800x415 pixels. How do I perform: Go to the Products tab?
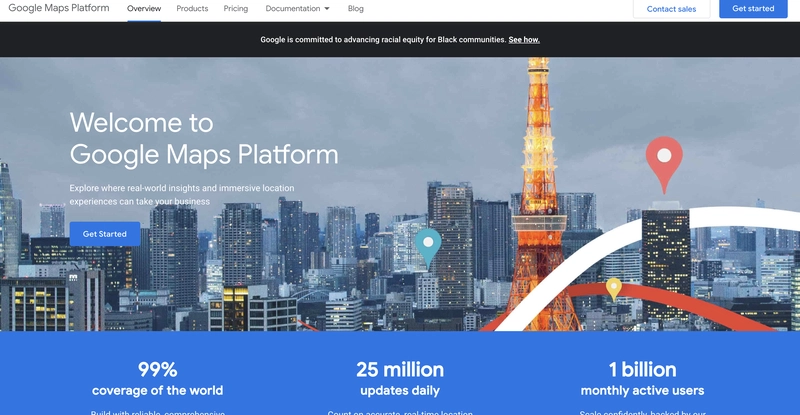coord(192,9)
